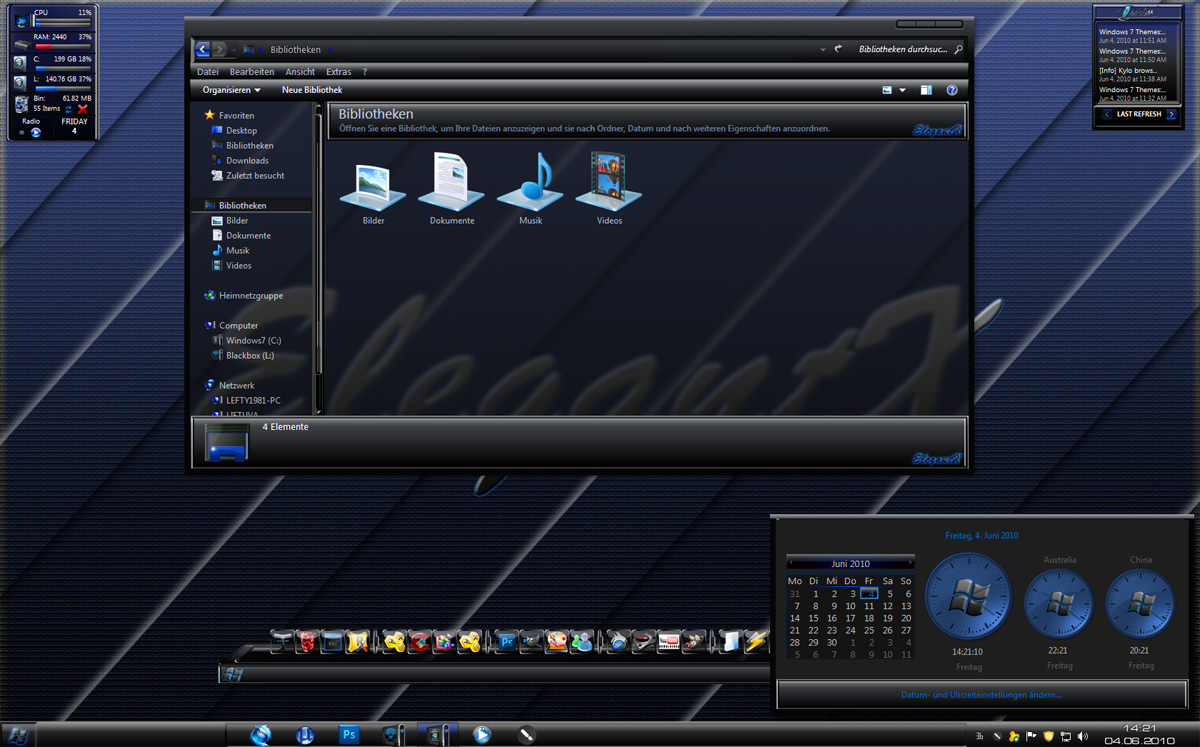Open the Ansicht menu
Image resolution: width=1200 pixels, height=747 pixels.
coord(300,71)
